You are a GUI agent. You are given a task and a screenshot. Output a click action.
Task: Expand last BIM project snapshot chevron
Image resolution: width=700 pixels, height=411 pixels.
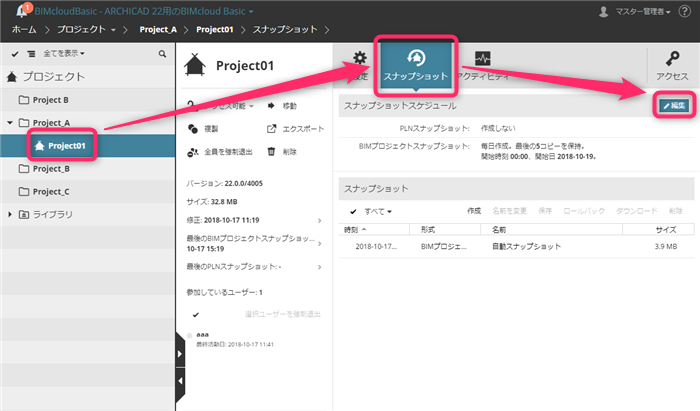(x=320, y=244)
